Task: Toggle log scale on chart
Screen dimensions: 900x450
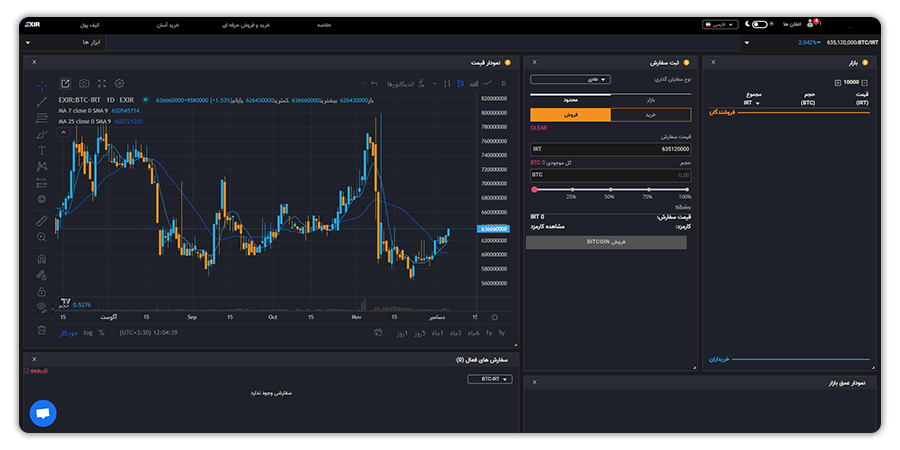Action: [88, 332]
